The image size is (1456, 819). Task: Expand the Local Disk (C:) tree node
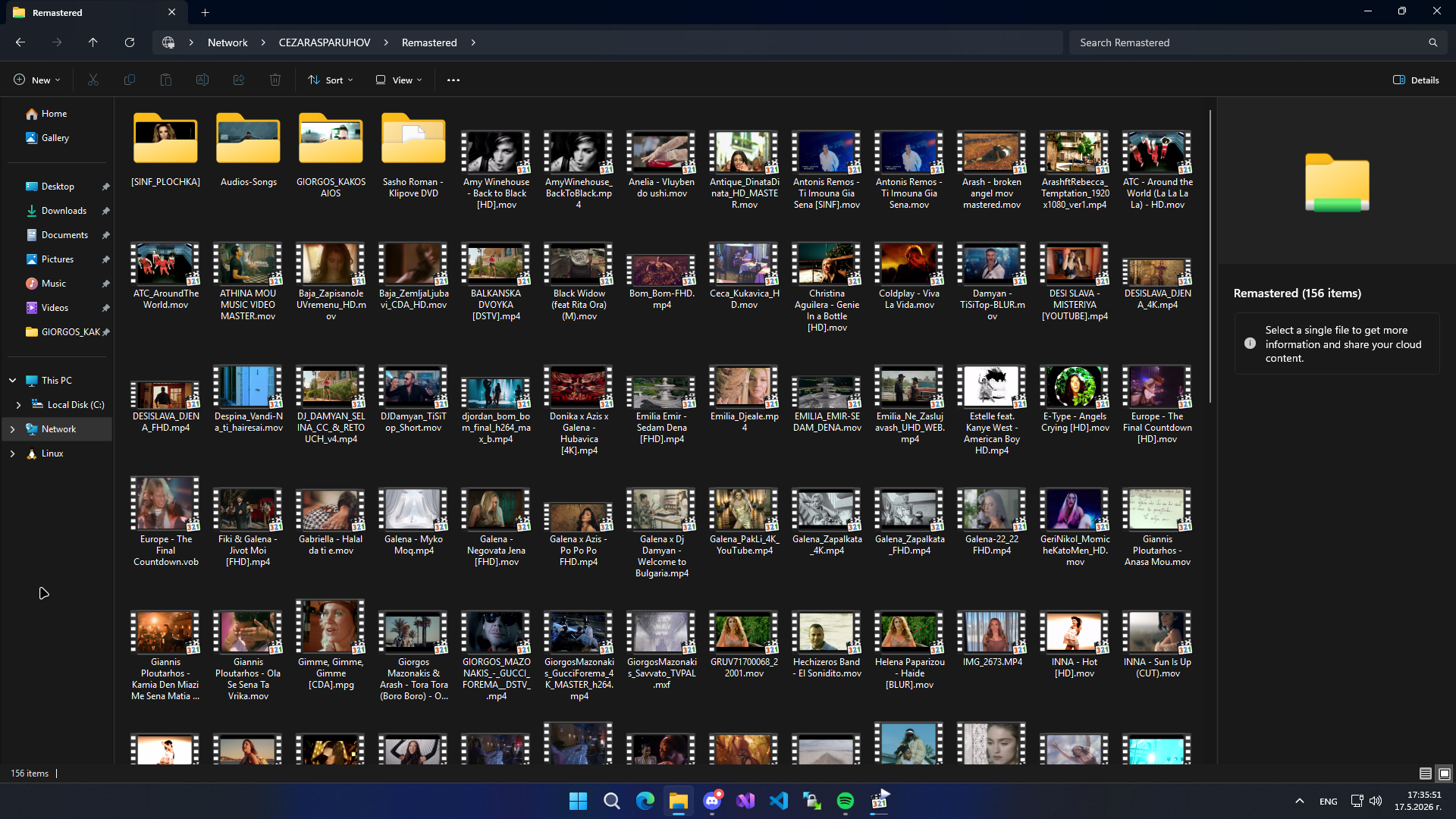pyautogui.click(x=18, y=405)
